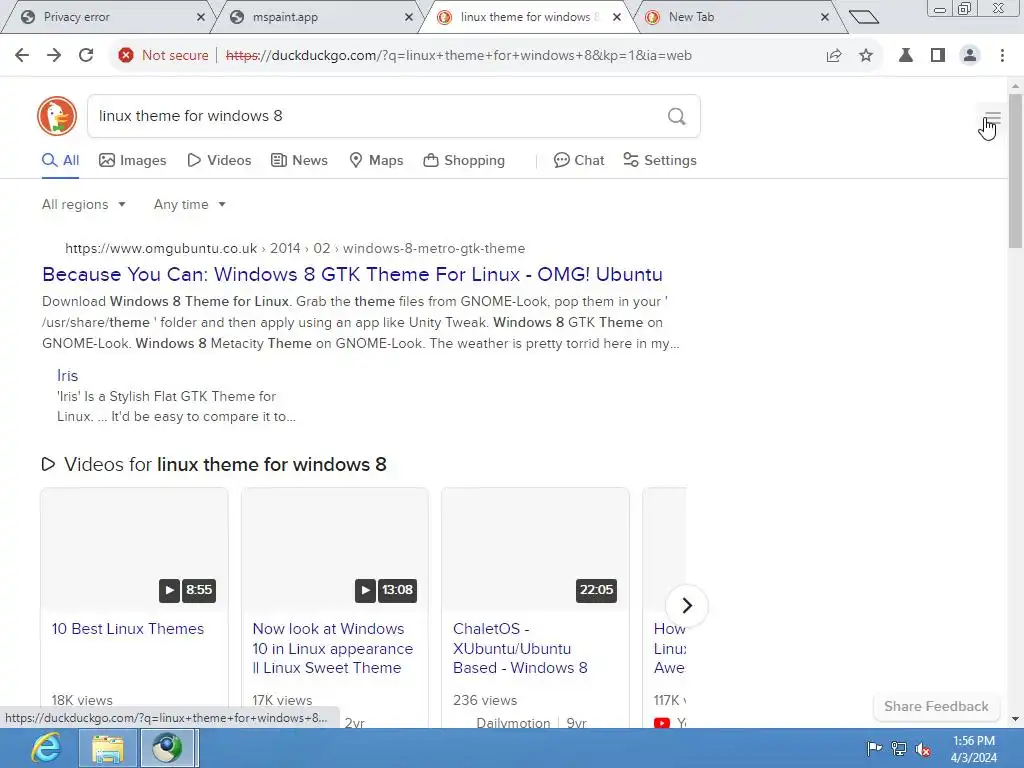Open the browser side panel
1024x768 pixels.
pos(938,56)
